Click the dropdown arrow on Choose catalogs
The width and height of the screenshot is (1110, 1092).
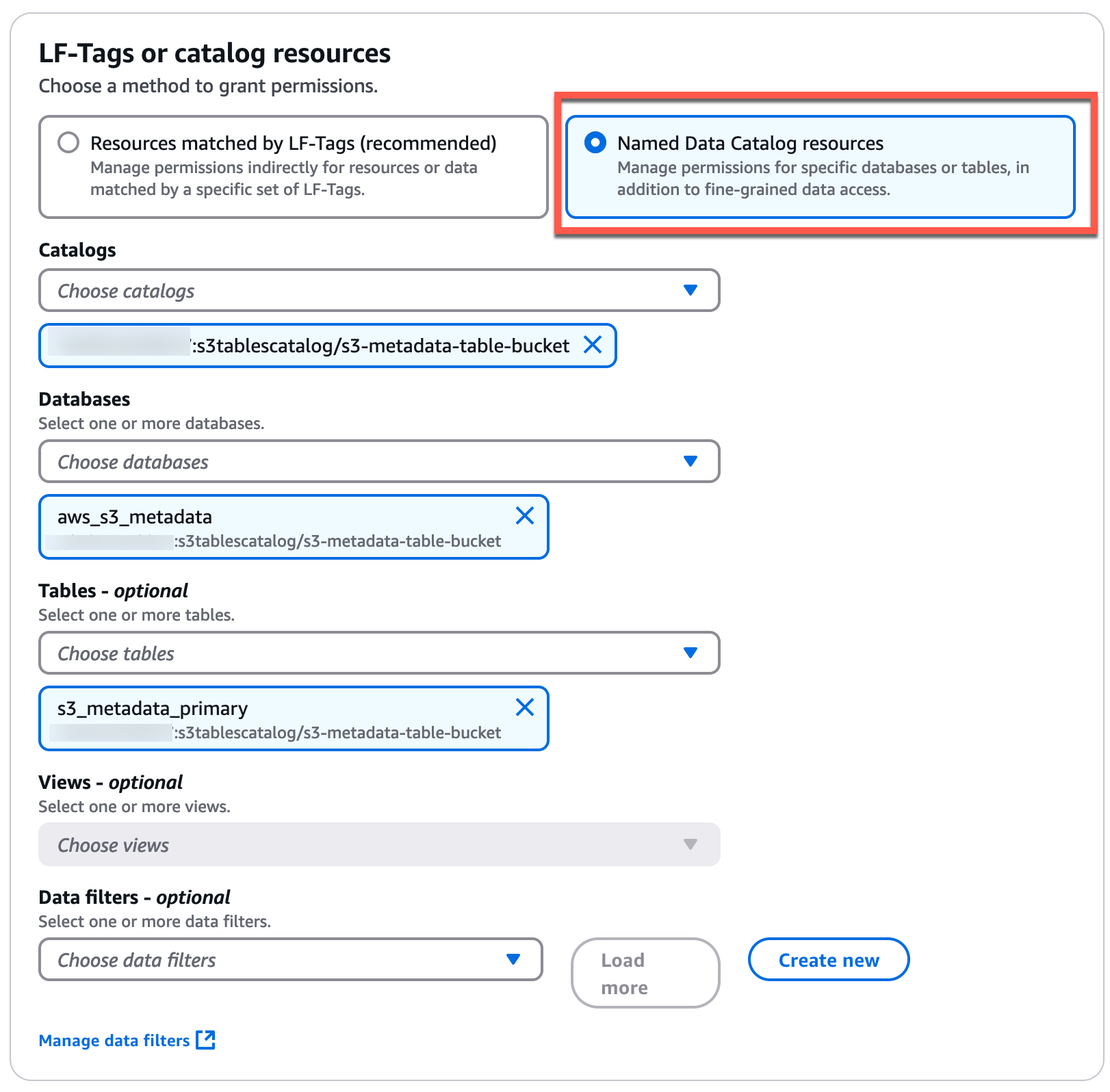pos(692,290)
